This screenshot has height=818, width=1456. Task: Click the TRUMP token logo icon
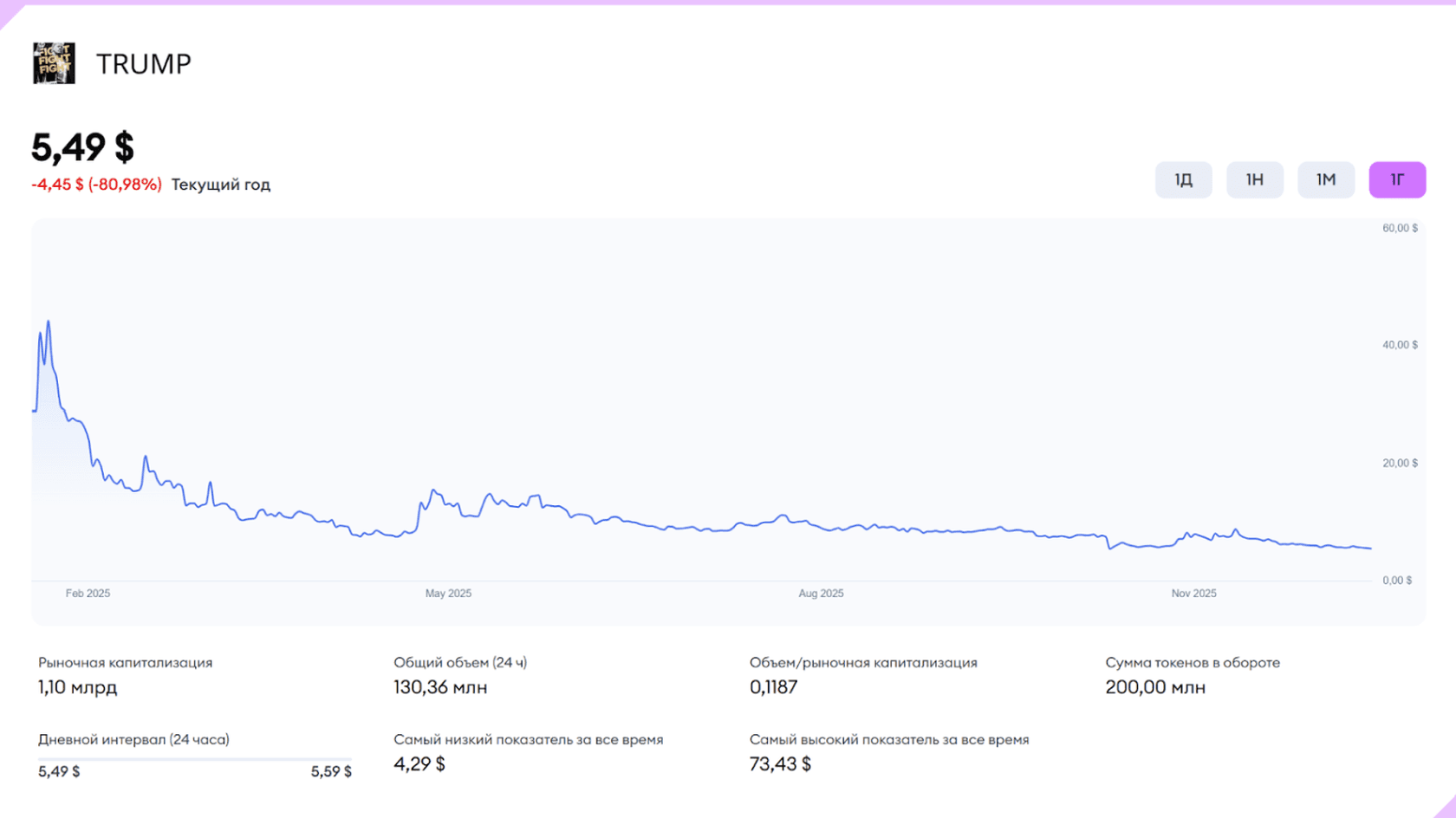click(54, 63)
